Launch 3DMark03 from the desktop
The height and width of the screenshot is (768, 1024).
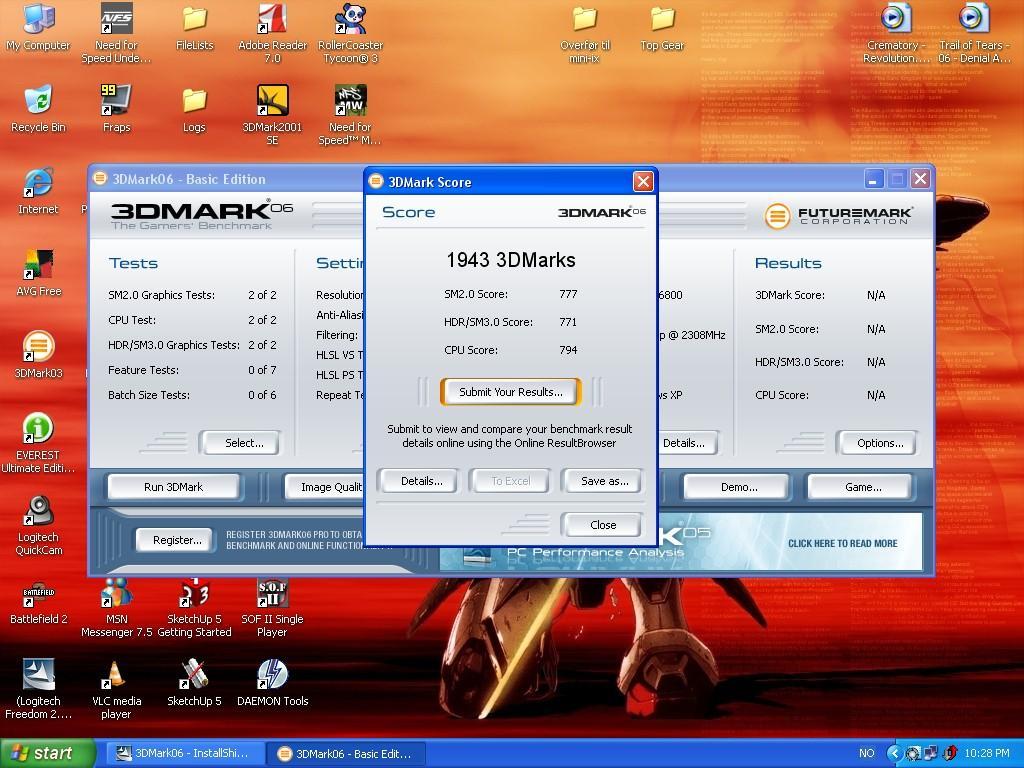point(39,355)
